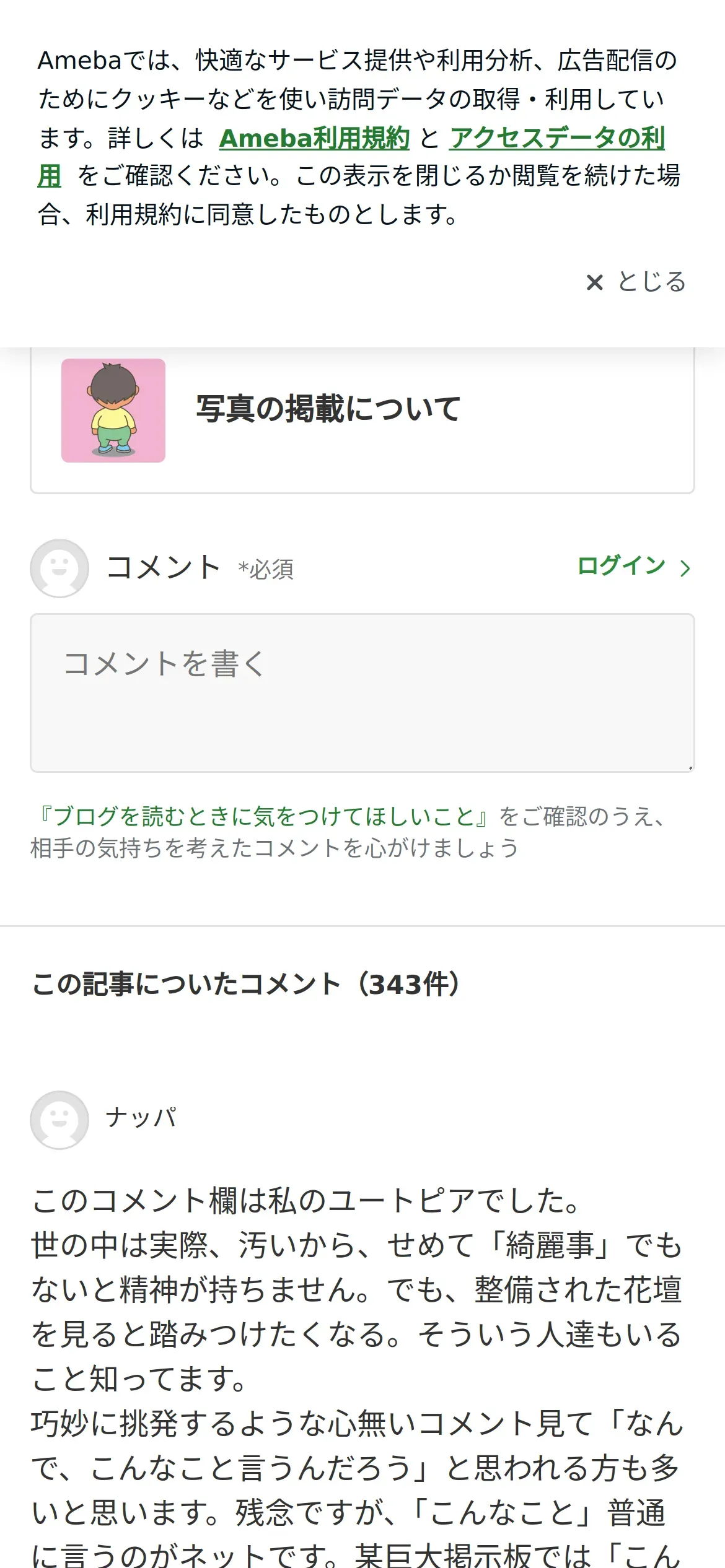Click the gray avatar icon beside コメント

coord(59,568)
